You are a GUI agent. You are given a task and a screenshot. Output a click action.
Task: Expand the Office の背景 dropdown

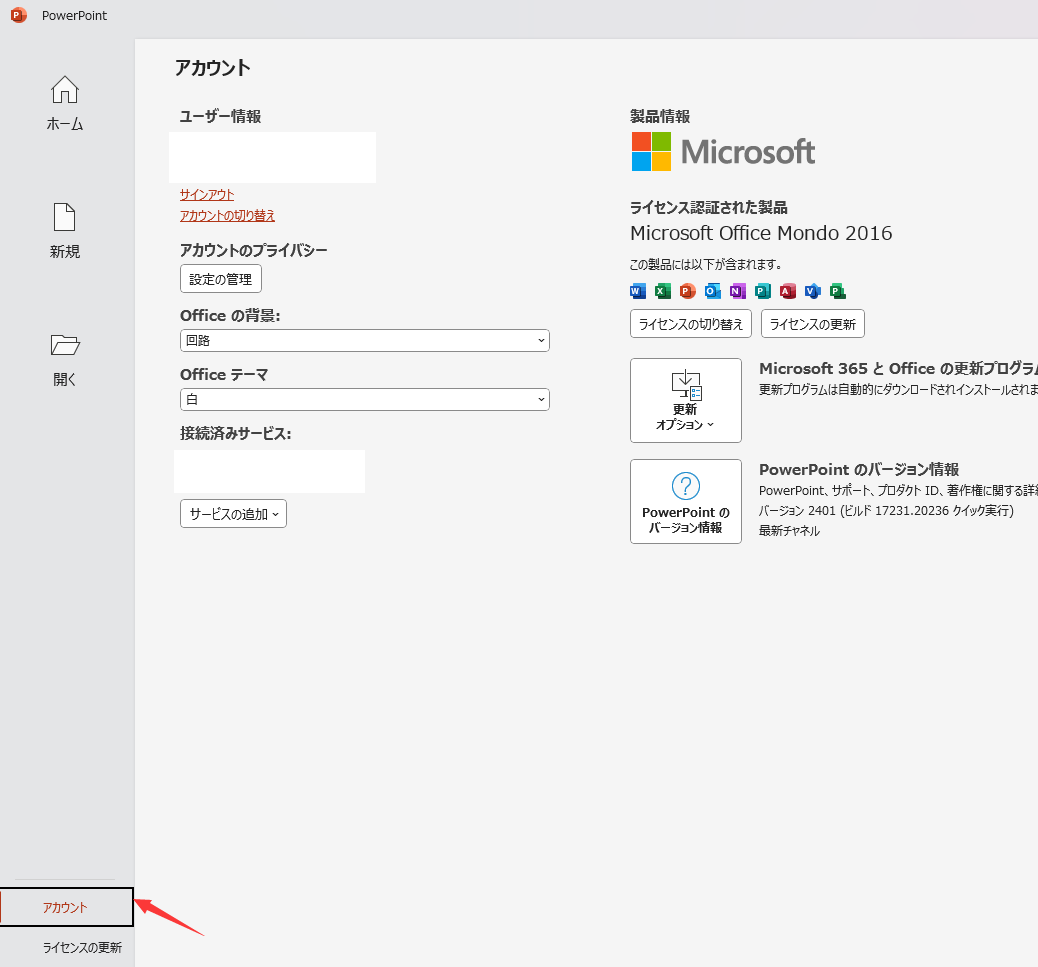tap(365, 340)
